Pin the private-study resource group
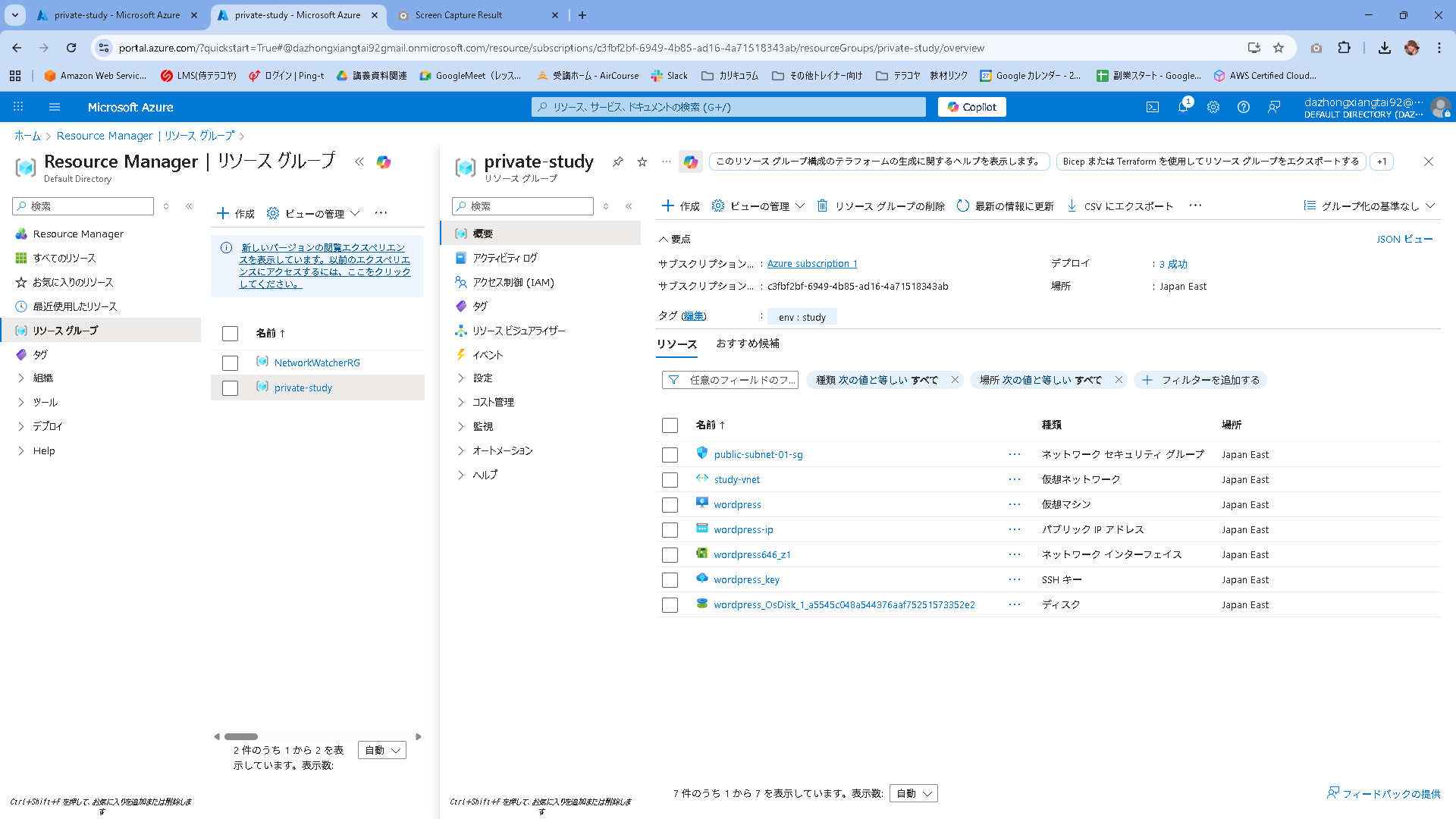 click(x=618, y=162)
